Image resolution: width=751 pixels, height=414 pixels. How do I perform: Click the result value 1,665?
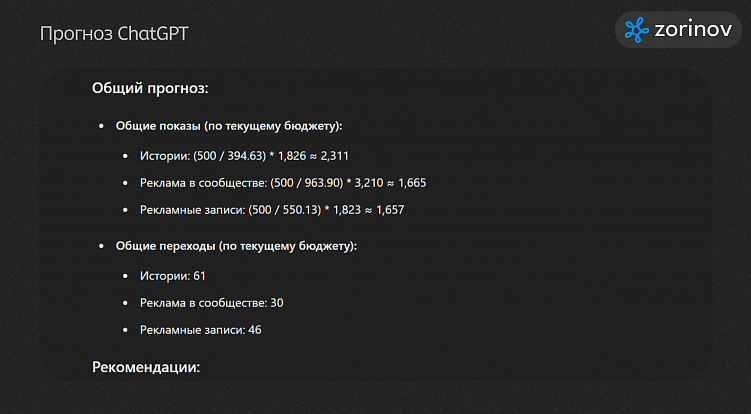(x=412, y=183)
